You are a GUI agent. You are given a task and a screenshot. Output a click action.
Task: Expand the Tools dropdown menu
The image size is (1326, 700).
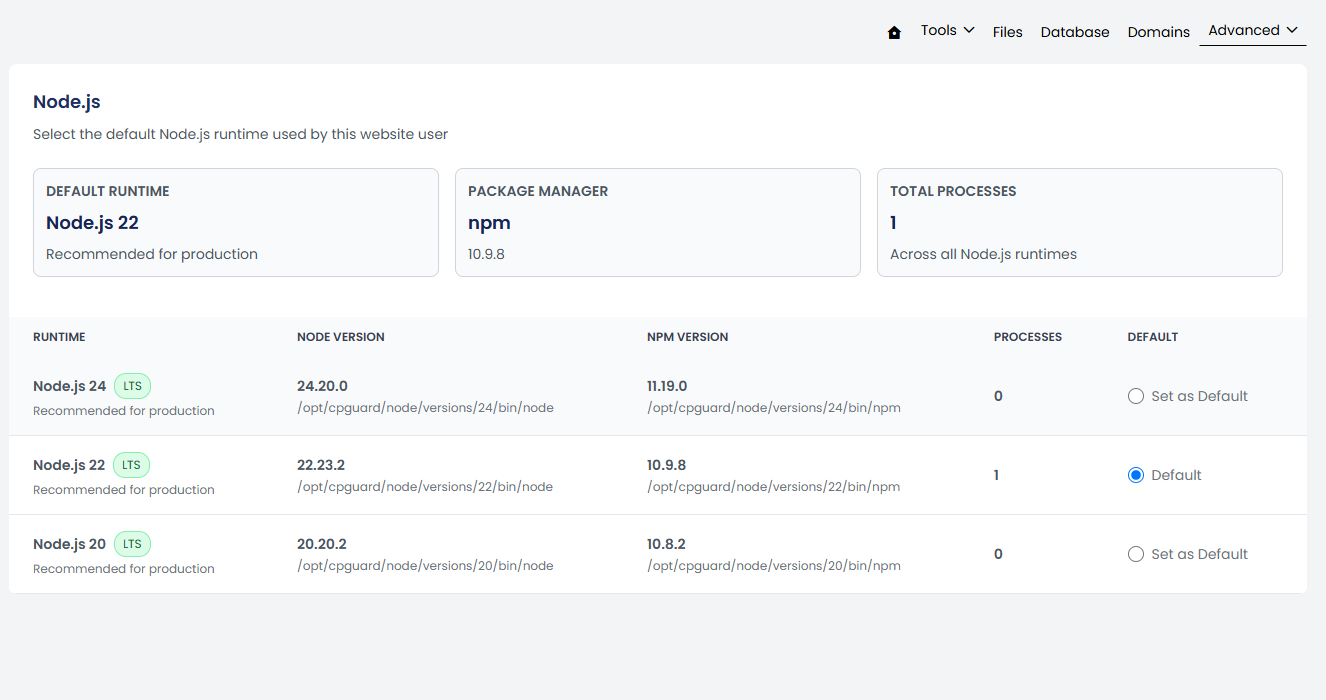tap(947, 30)
